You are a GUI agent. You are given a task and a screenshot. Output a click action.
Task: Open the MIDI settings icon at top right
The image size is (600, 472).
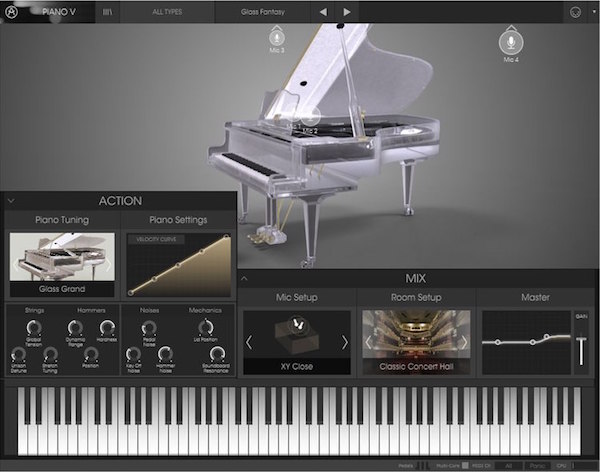click(x=575, y=12)
